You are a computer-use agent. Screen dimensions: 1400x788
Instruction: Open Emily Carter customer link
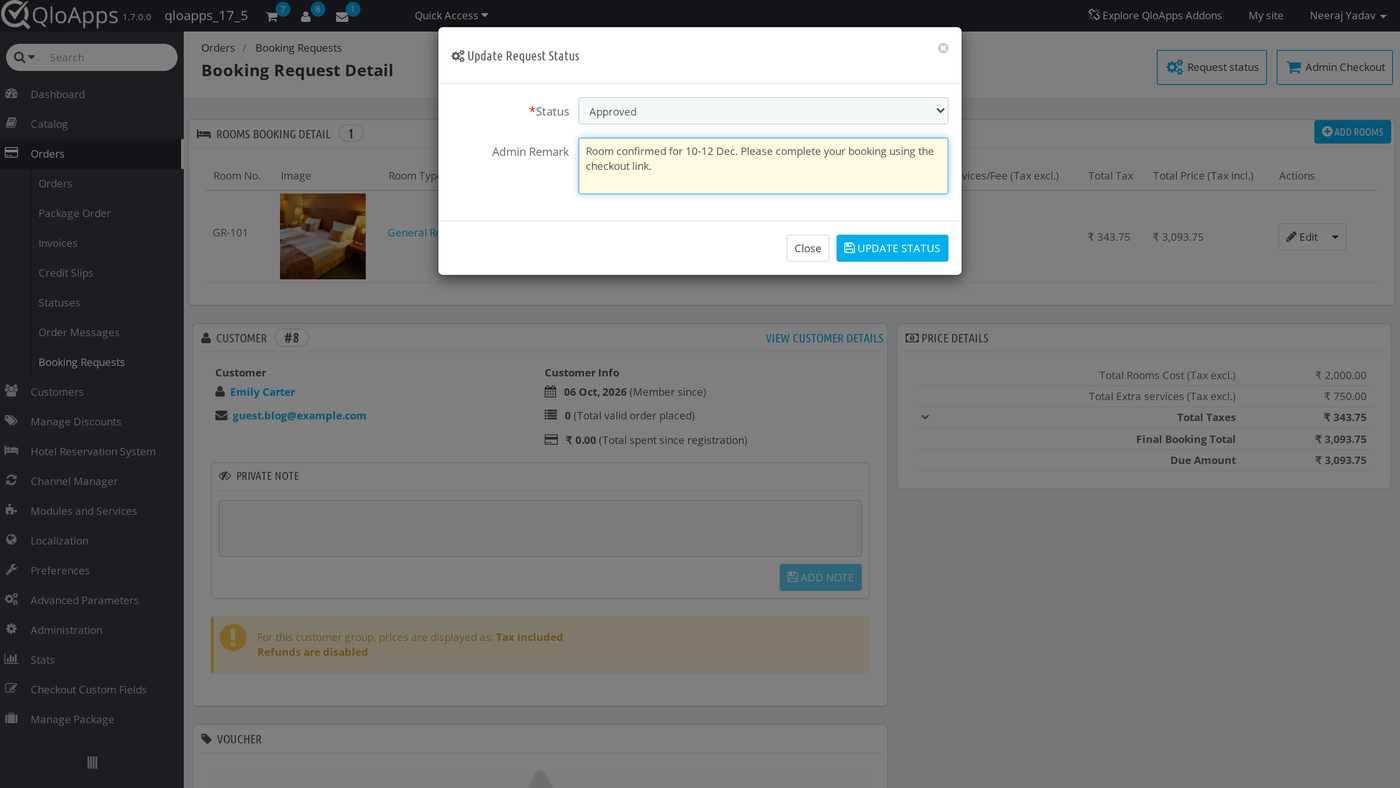tap(262, 392)
